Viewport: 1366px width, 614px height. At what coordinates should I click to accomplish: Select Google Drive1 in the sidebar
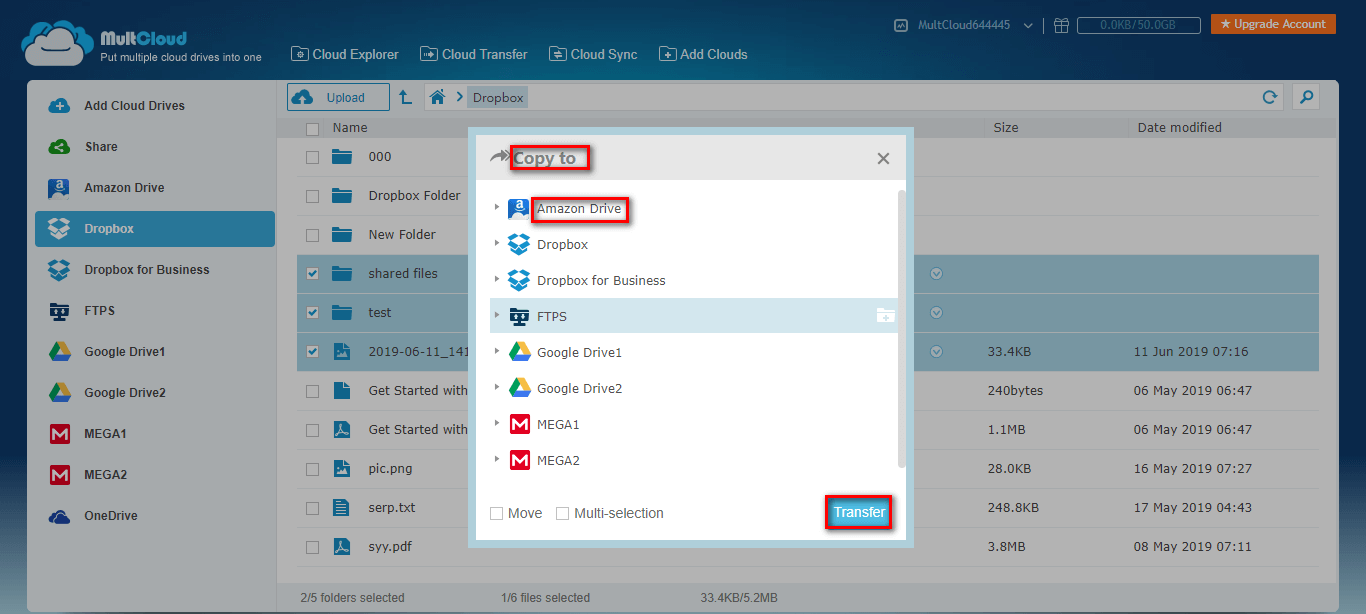coord(155,352)
